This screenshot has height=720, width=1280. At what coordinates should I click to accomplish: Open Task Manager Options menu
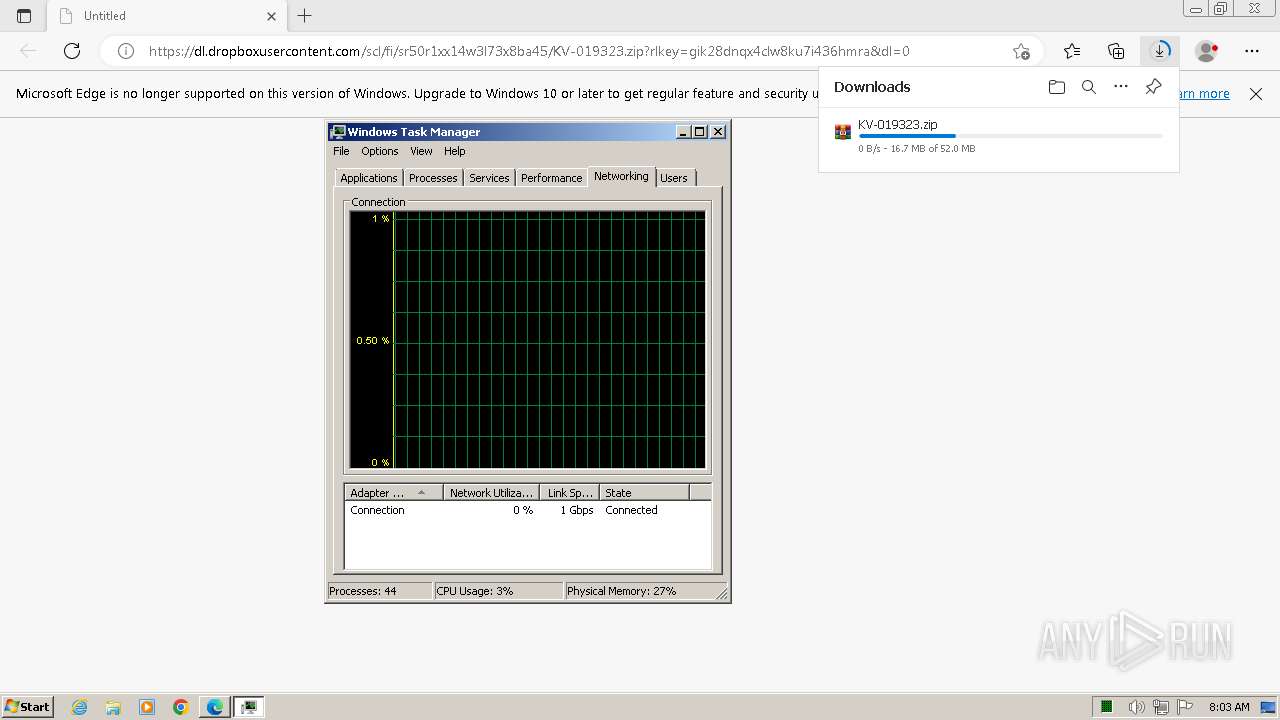[x=380, y=151]
